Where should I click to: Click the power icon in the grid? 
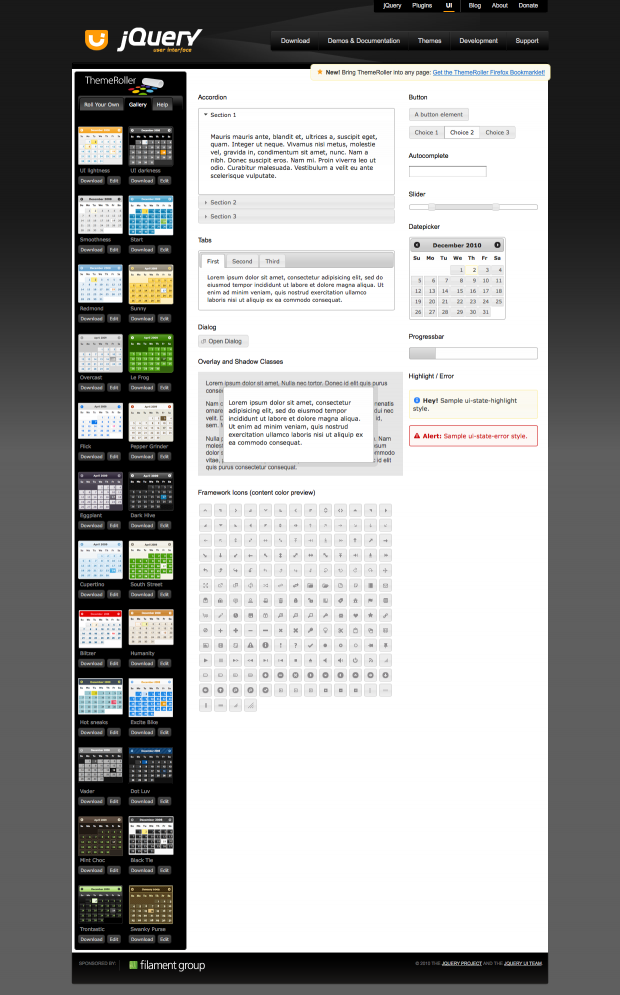pyautogui.click(x=355, y=660)
